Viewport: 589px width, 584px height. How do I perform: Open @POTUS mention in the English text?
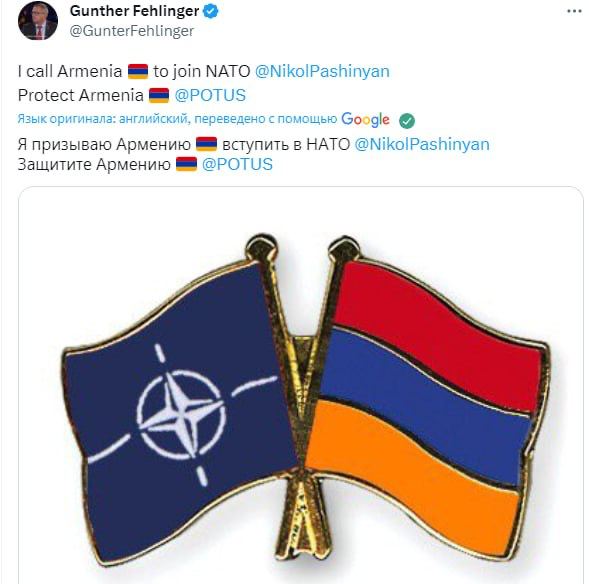coord(210,95)
